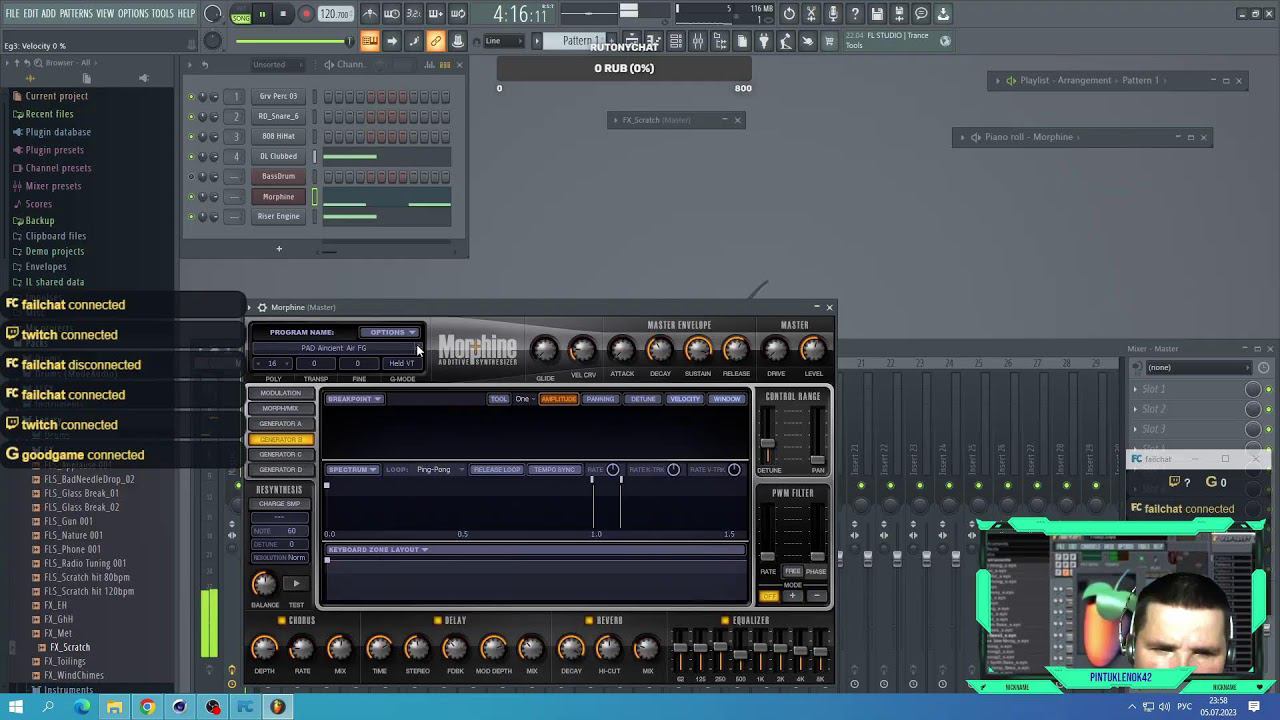Image resolution: width=1280 pixels, height=720 pixels.
Task: Open File Explorer from the taskbar
Action: tap(114, 707)
